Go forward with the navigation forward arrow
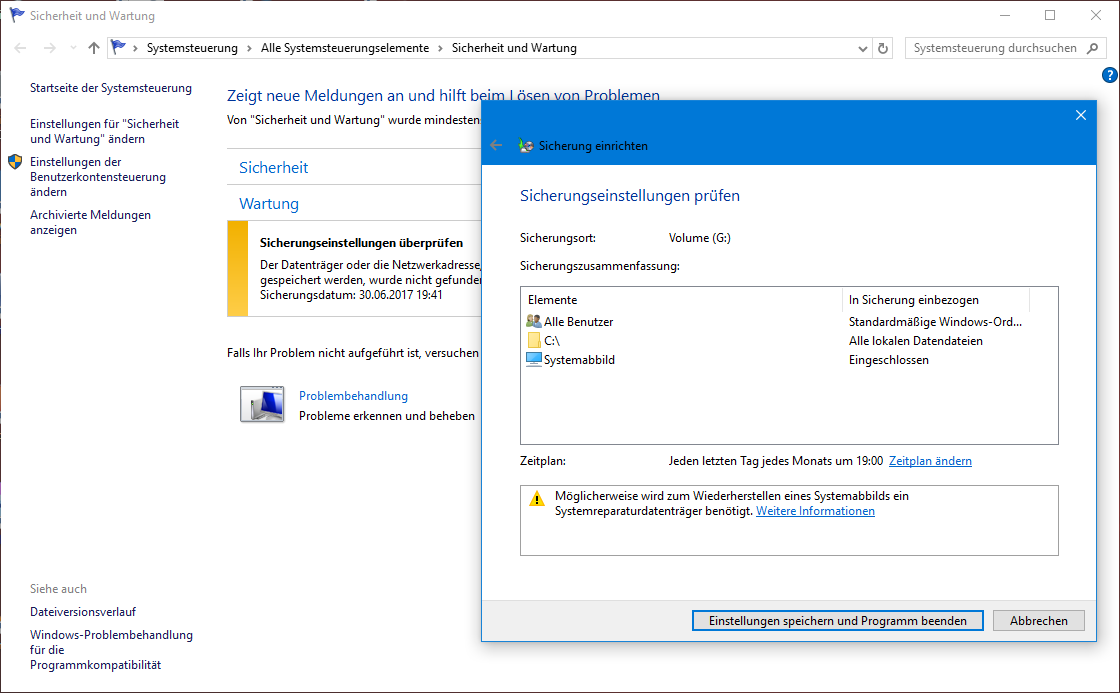 click(49, 48)
